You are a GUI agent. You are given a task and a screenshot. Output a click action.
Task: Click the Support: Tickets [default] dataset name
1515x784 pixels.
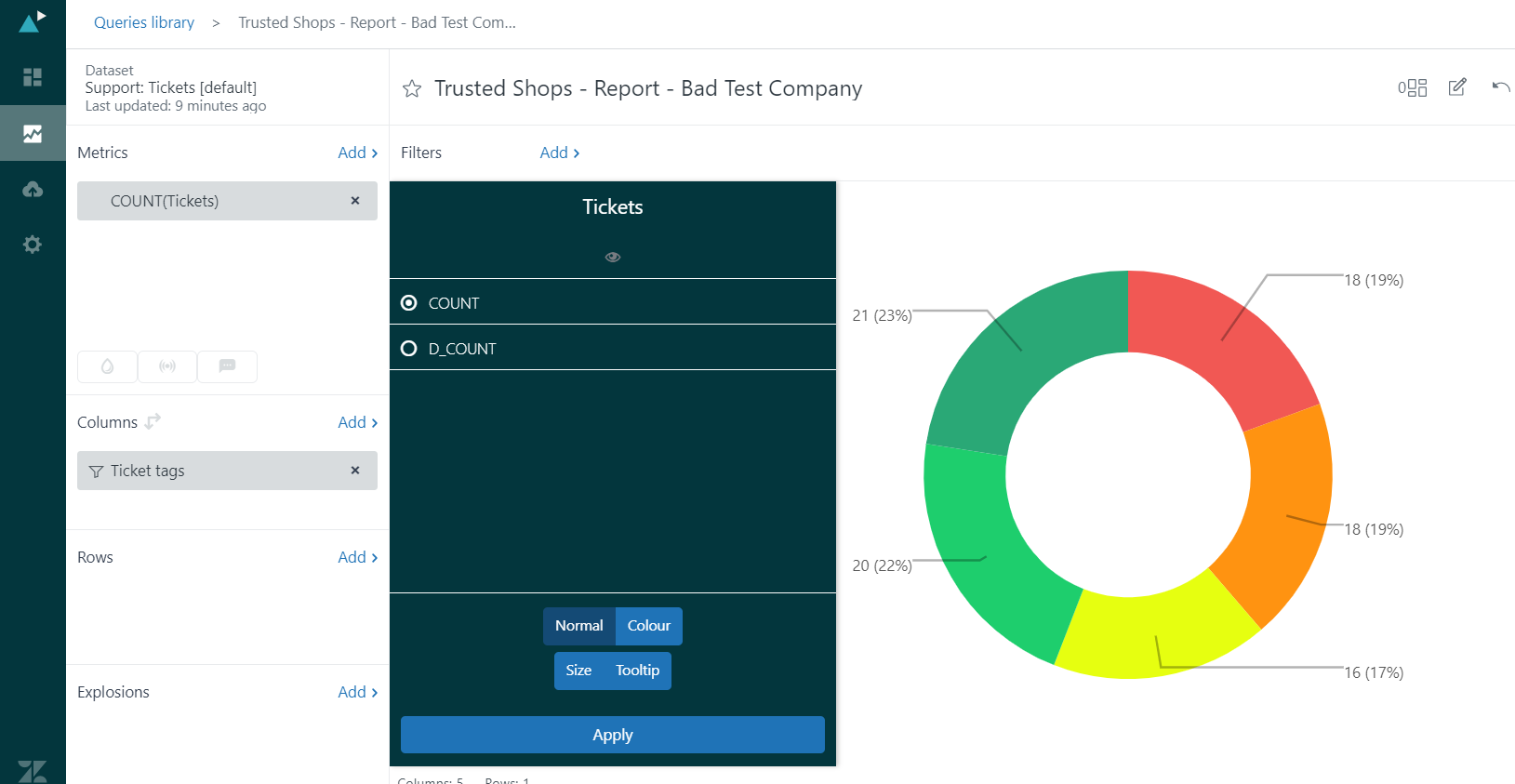coord(171,87)
